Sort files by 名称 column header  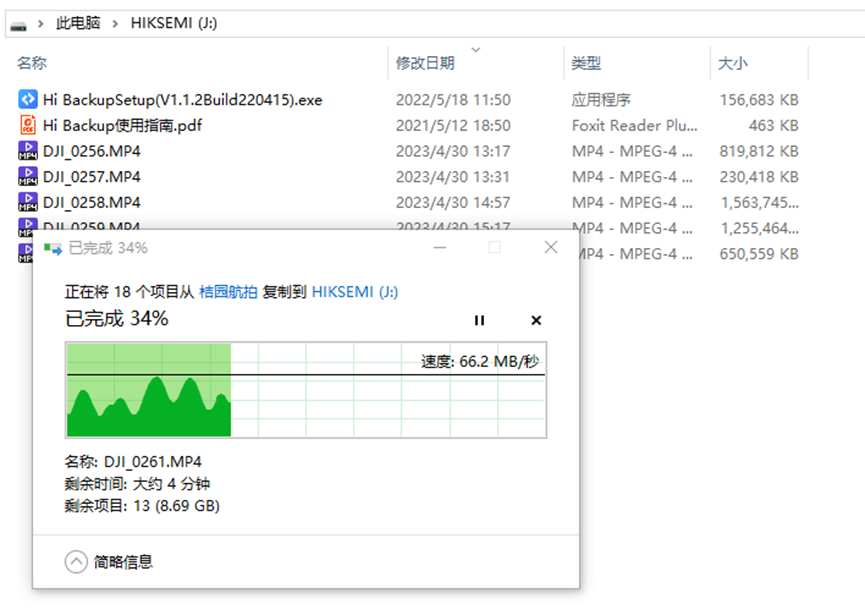tap(32, 63)
